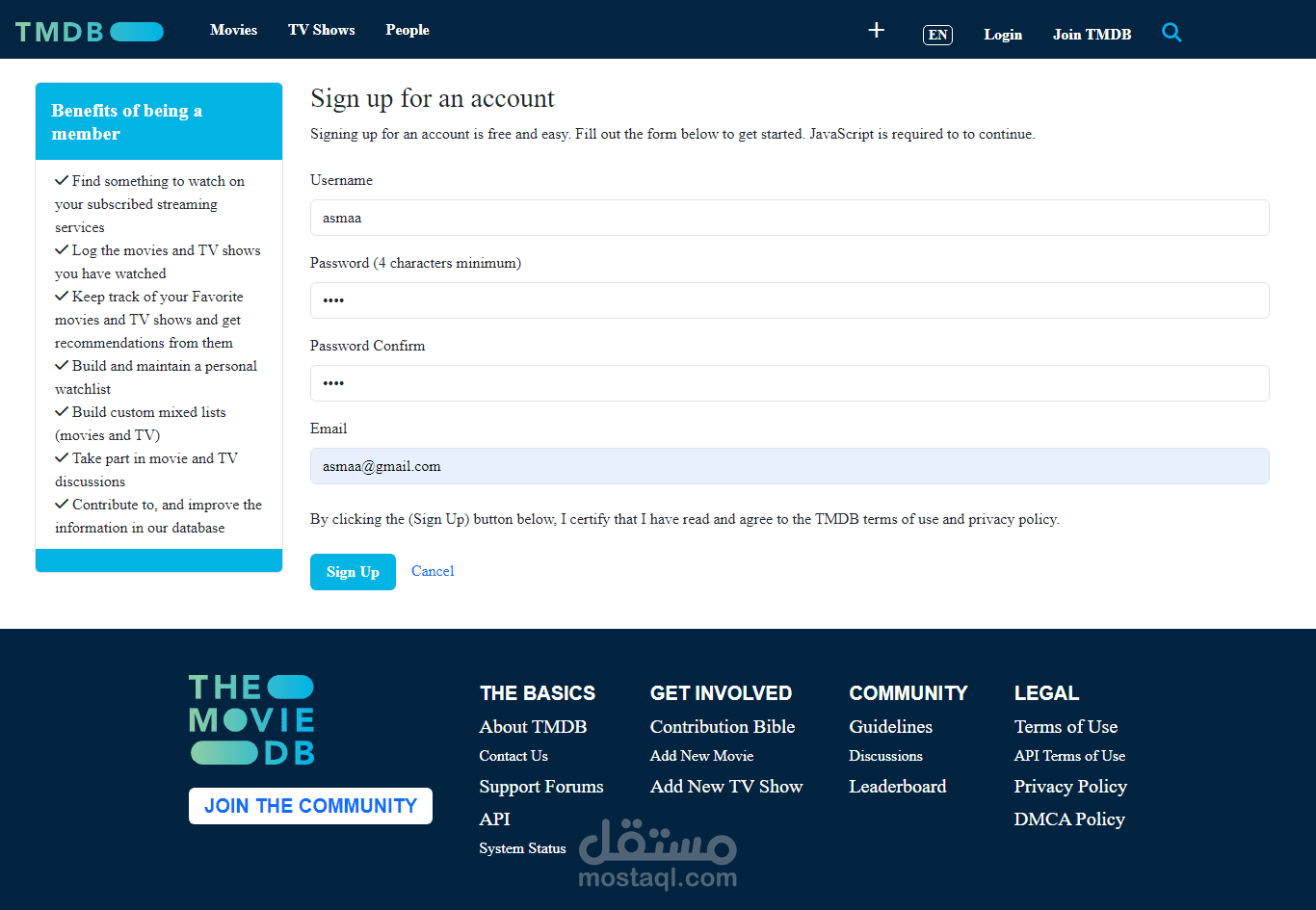Image resolution: width=1316 pixels, height=910 pixels.
Task: Click The Movie DB footer logo
Action: 251,719
